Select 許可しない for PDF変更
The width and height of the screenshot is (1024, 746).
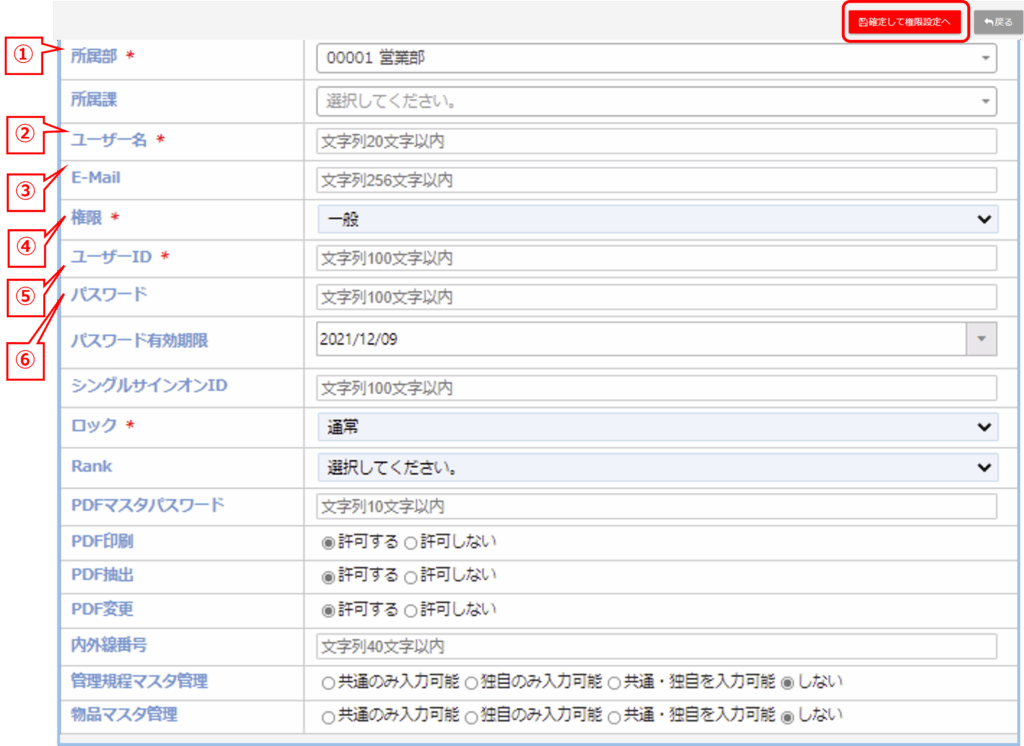[x=410, y=610]
